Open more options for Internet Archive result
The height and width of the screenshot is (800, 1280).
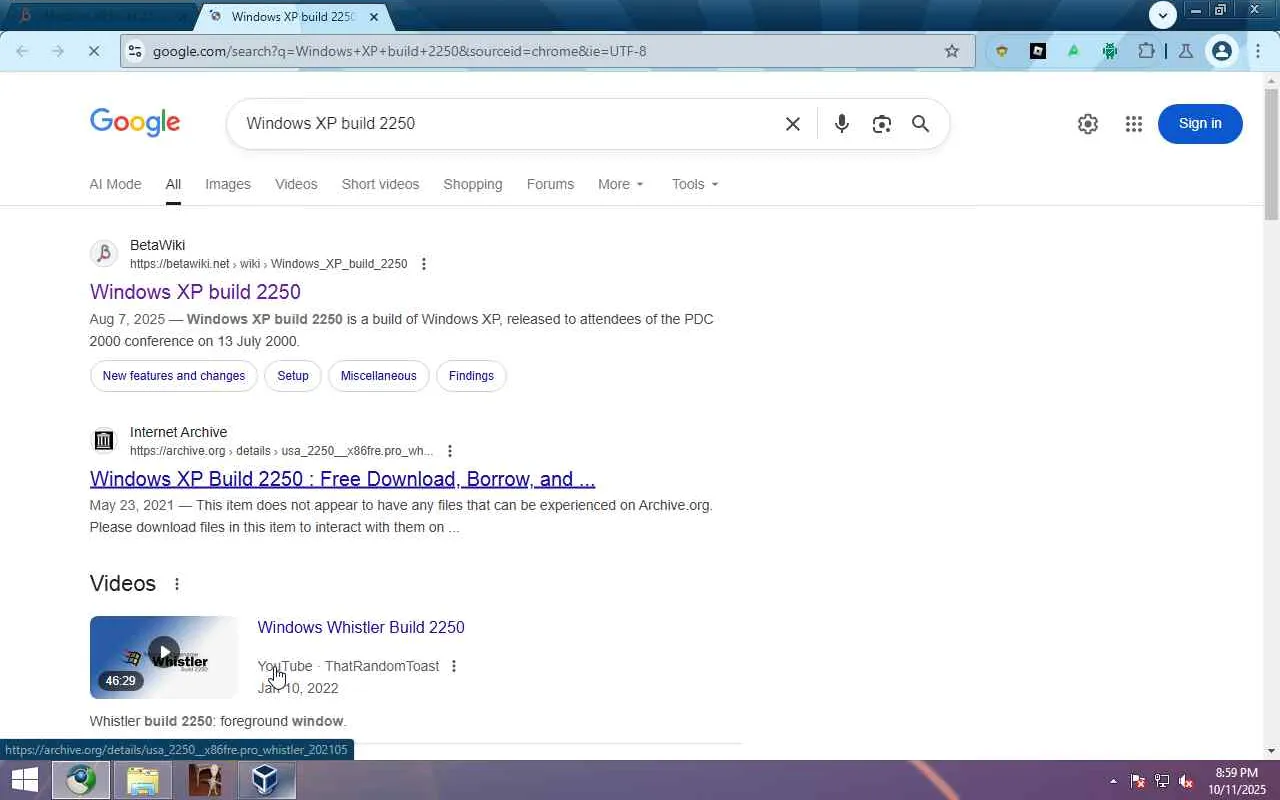(450, 451)
